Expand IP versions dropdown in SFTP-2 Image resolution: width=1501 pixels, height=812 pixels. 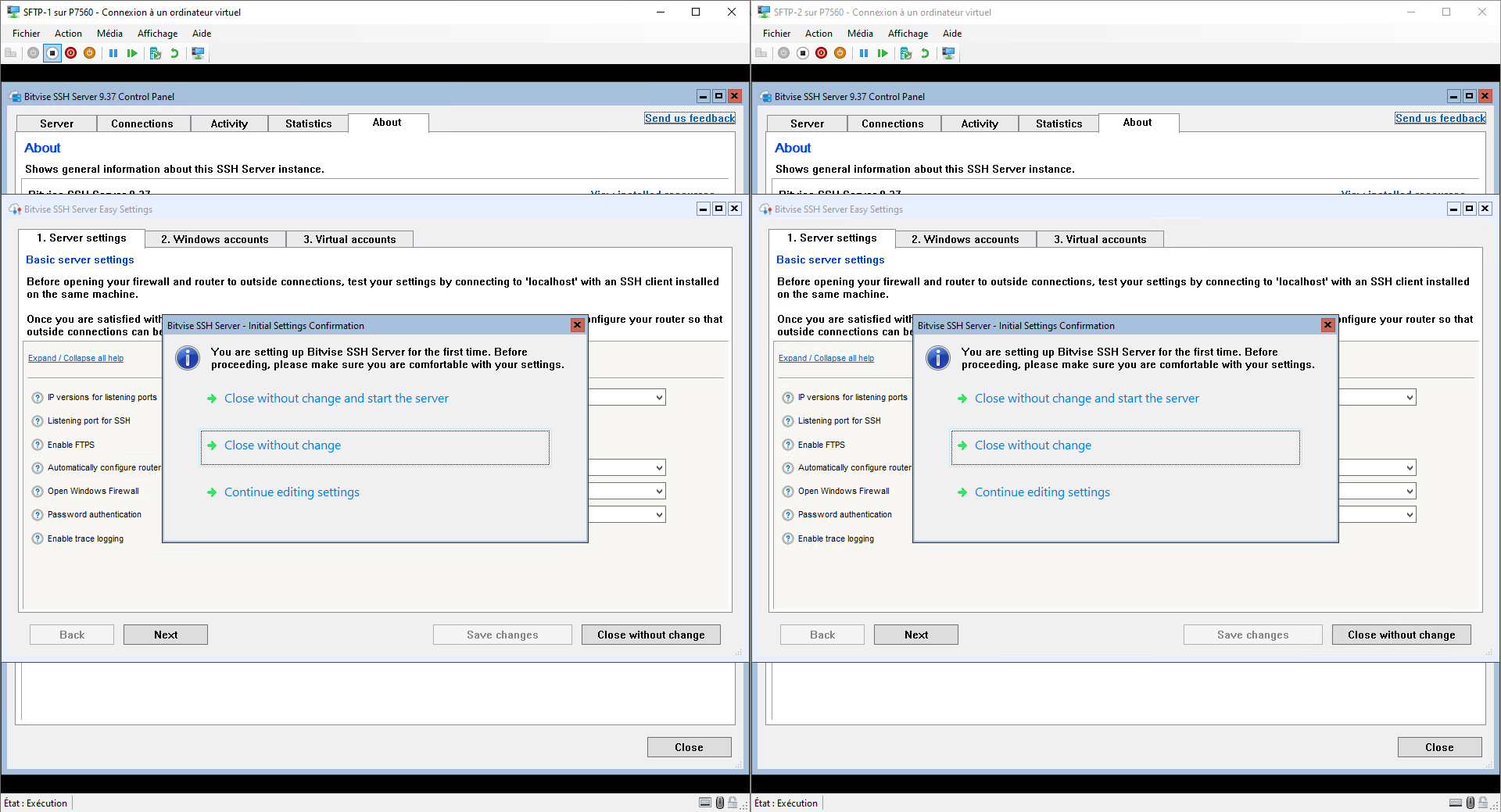(1410, 398)
